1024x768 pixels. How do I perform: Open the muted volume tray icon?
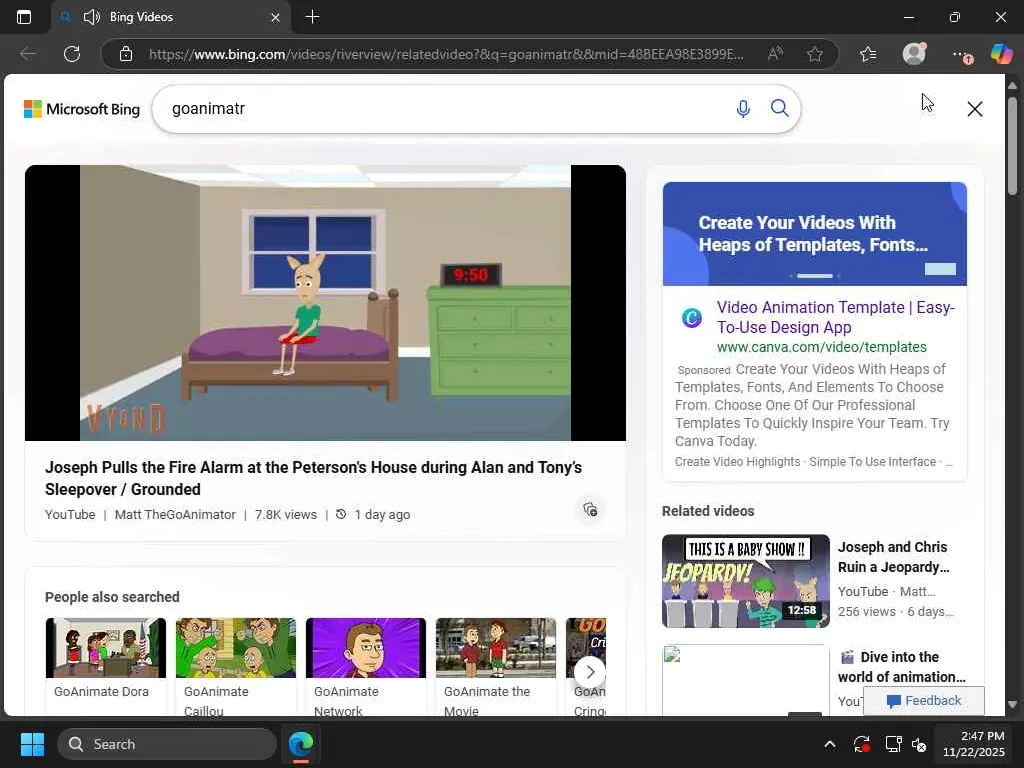click(x=919, y=744)
